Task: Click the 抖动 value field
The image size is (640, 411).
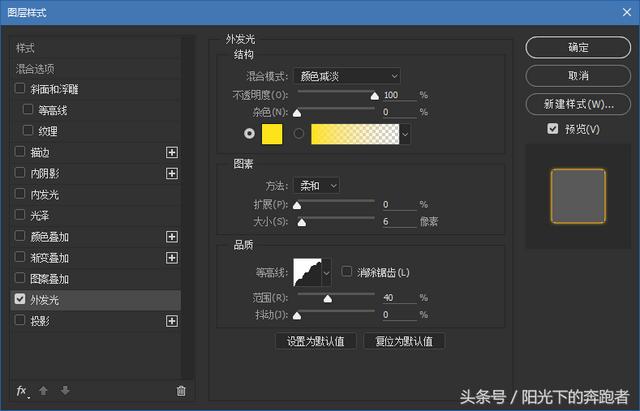Action: tap(399, 315)
